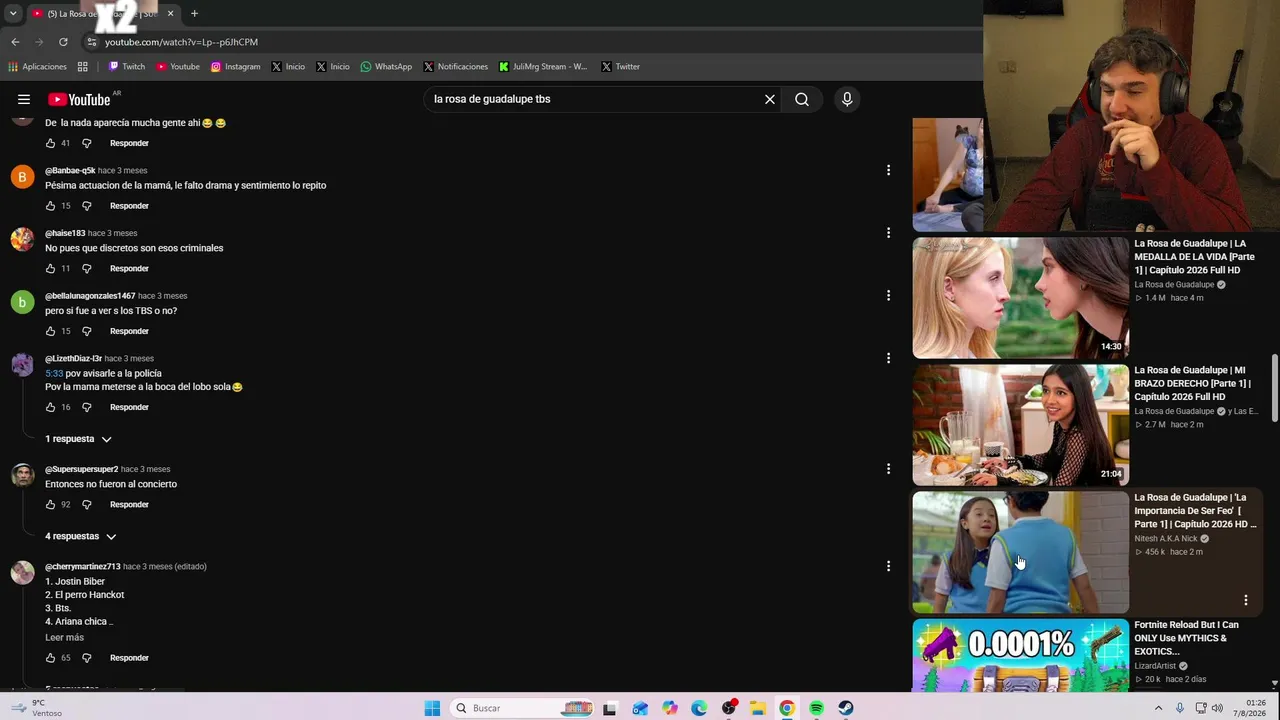The width and height of the screenshot is (1280, 720).
Task: Go to the YouTube home logo
Action: [x=78, y=99]
